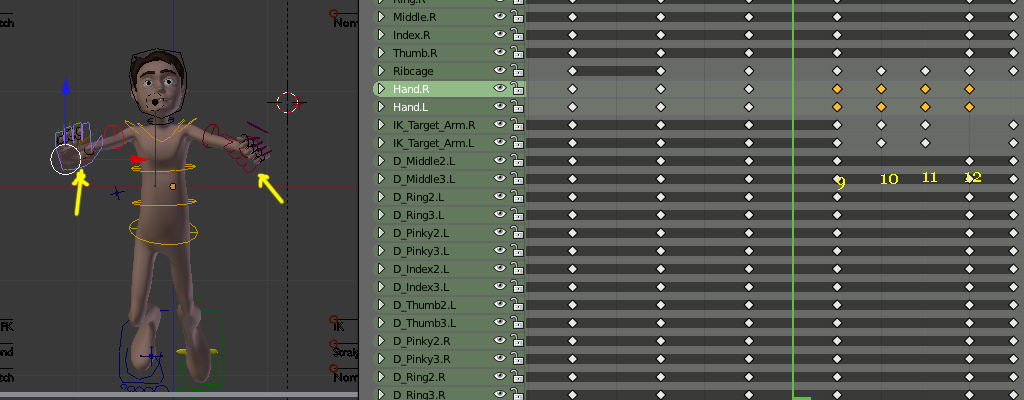Image resolution: width=1024 pixels, height=400 pixels.
Task: Select the Middle.R channel name
Action: 414,17
